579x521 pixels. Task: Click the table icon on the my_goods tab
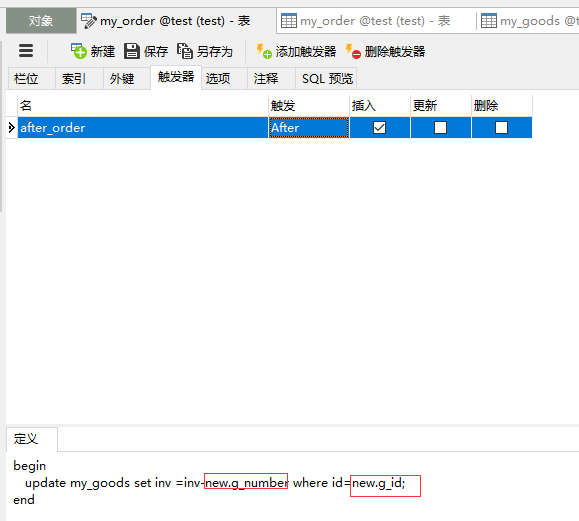coord(489,21)
